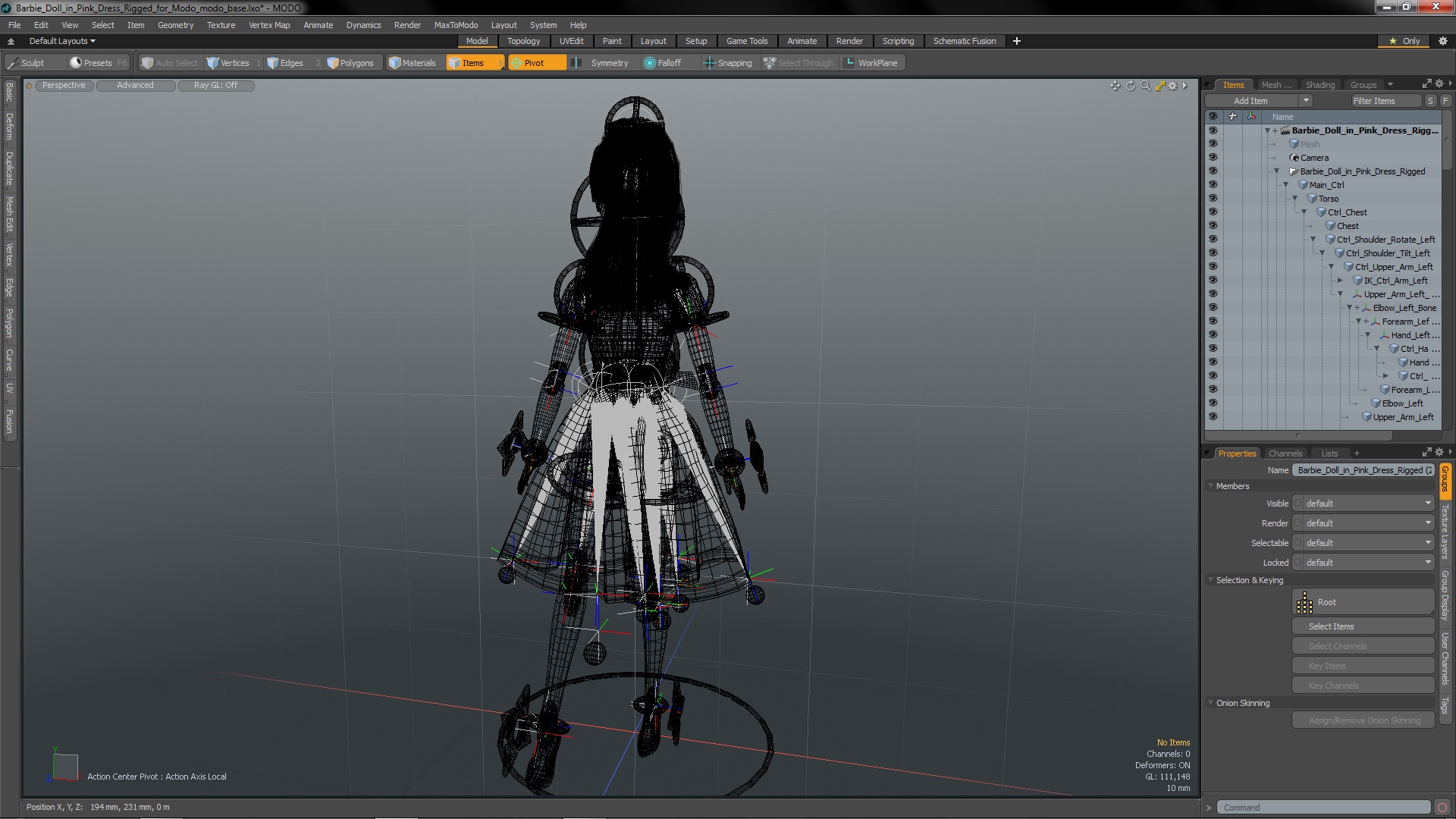Click the Snapping tool icon
This screenshot has width=1456, height=819.
coord(707,63)
